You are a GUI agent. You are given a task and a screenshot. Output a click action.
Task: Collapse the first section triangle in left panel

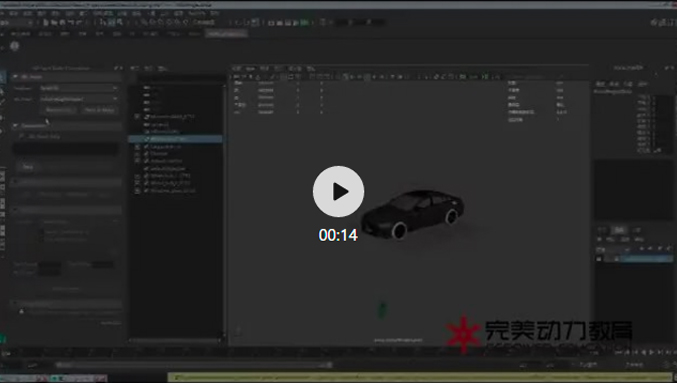[x=16, y=77]
